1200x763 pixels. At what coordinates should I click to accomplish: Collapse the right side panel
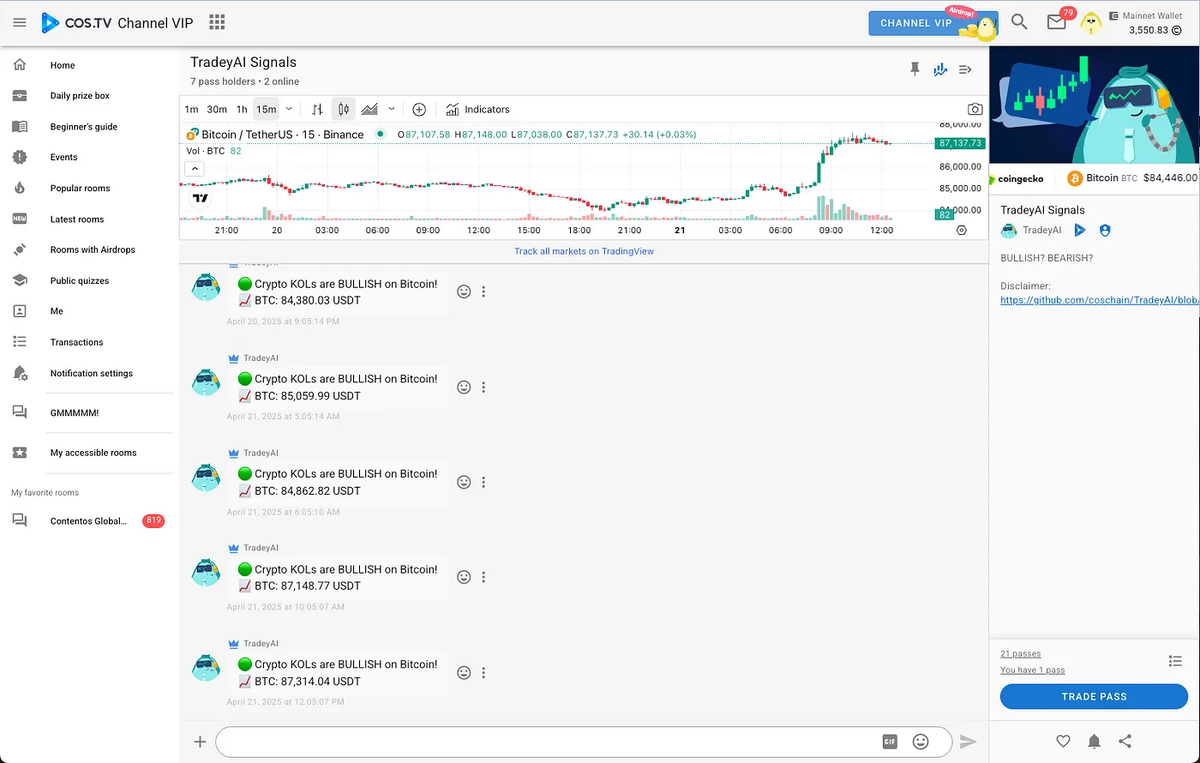pos(966,69)
